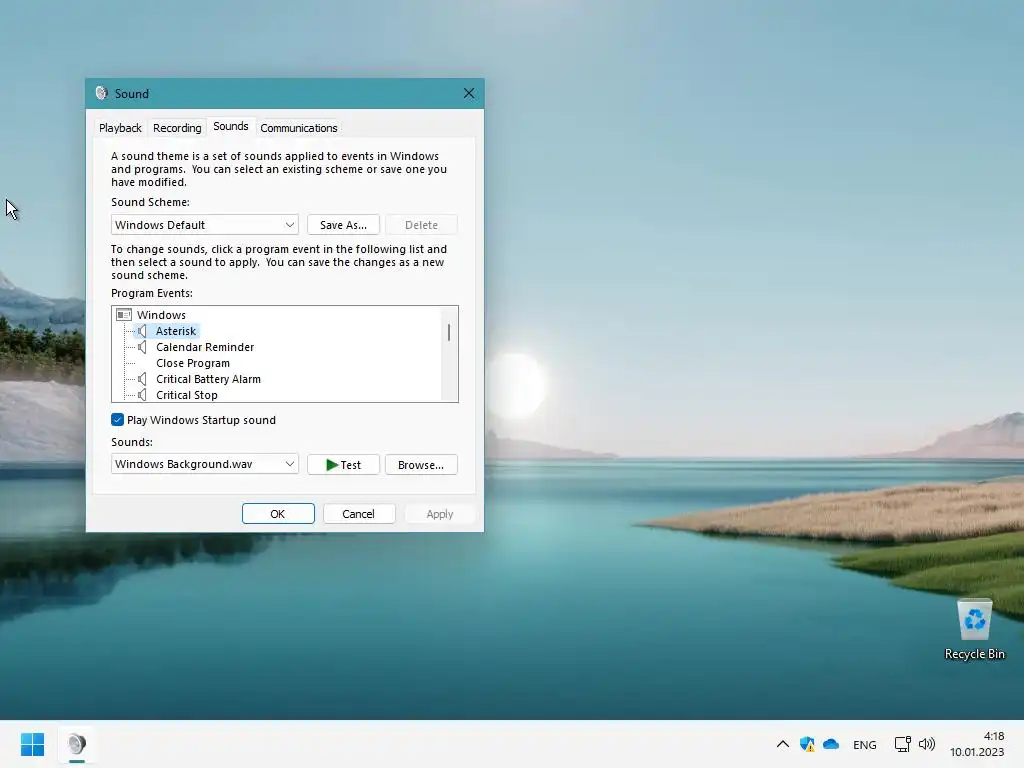Select the Windows root item in Program Events
The image size is (1024, 768).
[x=161, y=315]
